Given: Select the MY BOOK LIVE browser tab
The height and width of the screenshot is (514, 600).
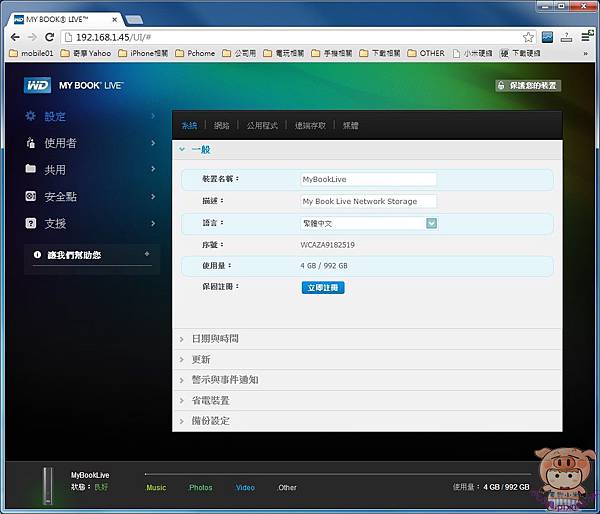Looking at the screenshot, I should pyautogui.click(x=63, y=19).
